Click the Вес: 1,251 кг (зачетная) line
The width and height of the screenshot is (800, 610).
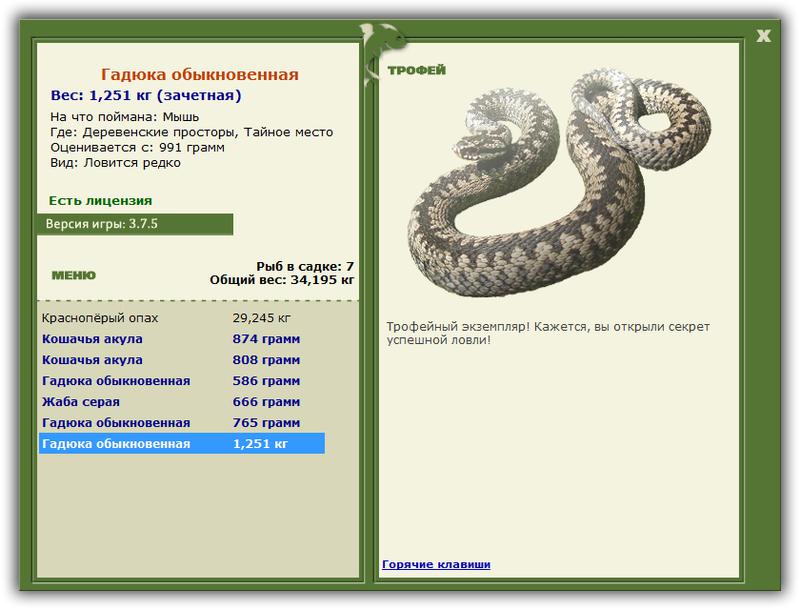(x=146, y=95)
